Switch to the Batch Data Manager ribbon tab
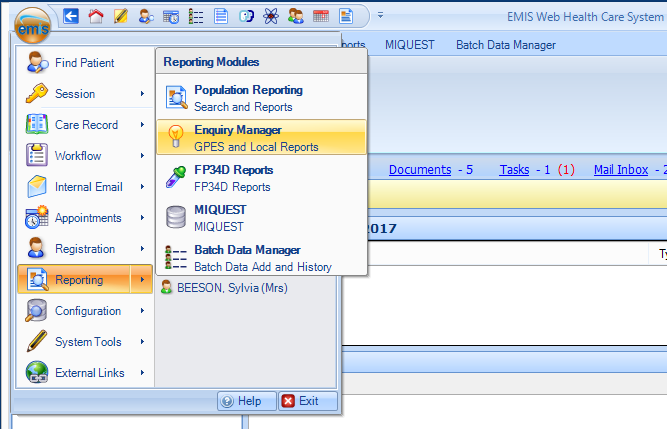Screen dimensions: 667x429 506,45
